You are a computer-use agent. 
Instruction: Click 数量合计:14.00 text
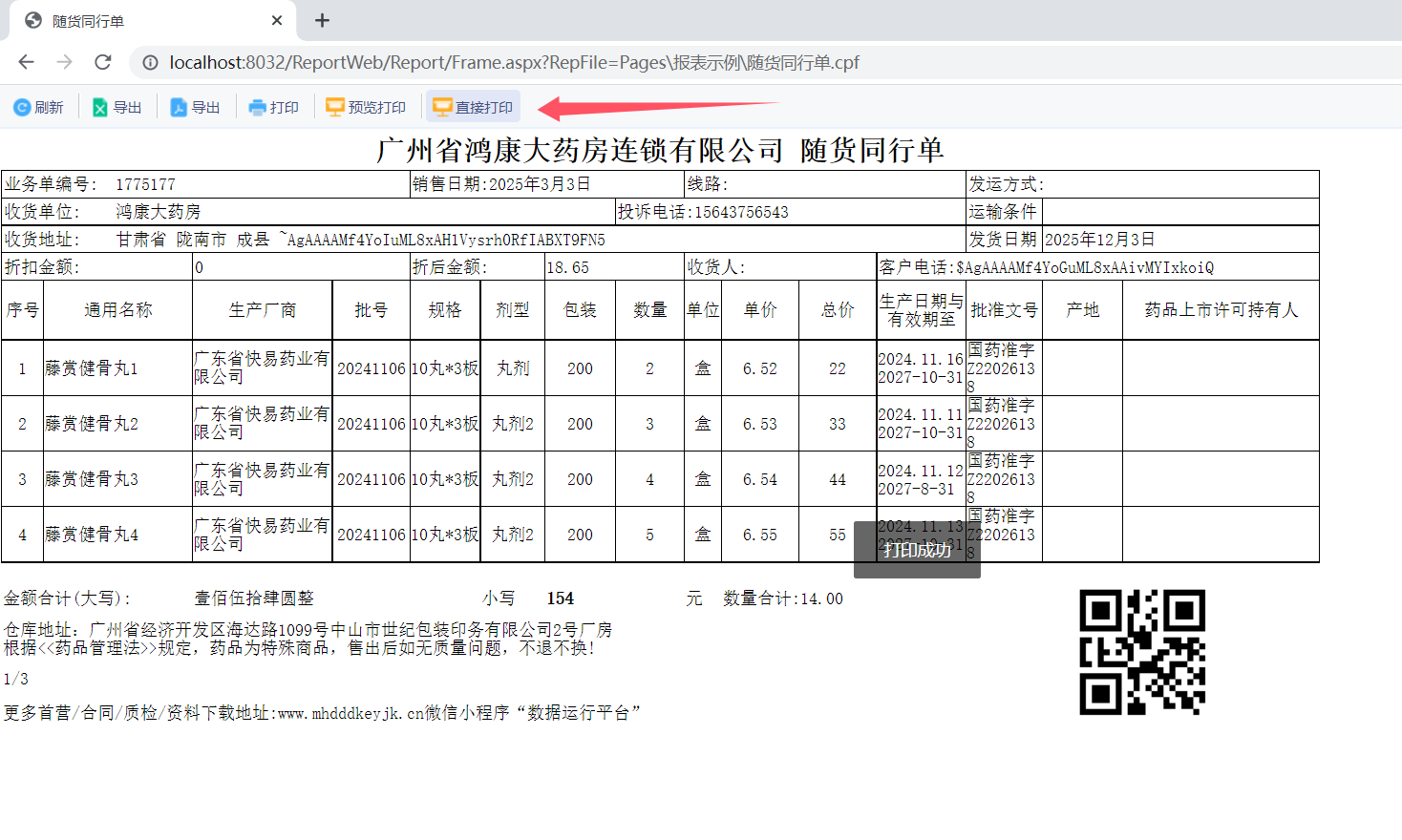783,598
